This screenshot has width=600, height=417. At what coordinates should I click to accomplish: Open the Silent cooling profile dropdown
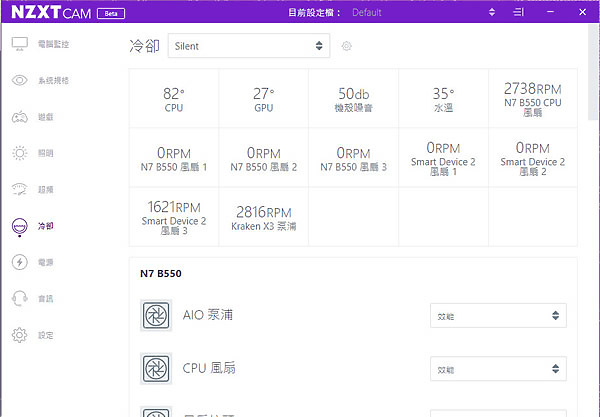click(249, 46)
